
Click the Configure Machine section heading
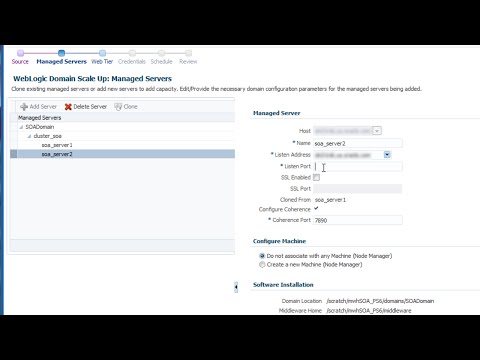279,241
